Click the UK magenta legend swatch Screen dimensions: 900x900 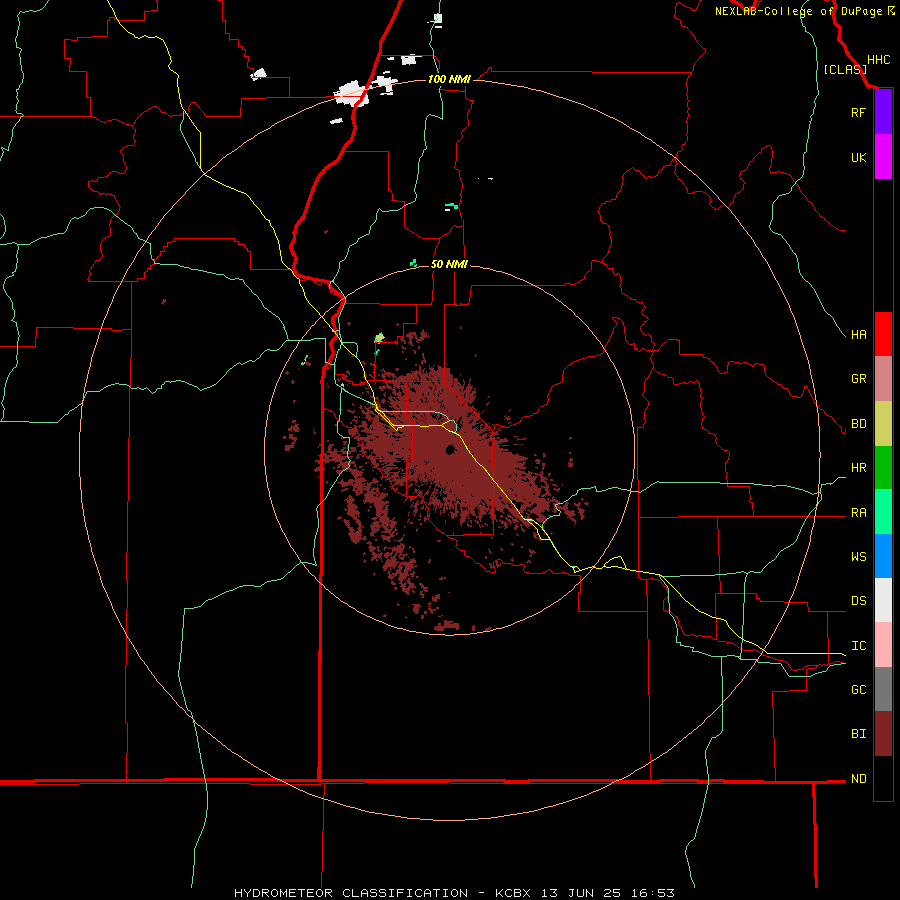883,157
